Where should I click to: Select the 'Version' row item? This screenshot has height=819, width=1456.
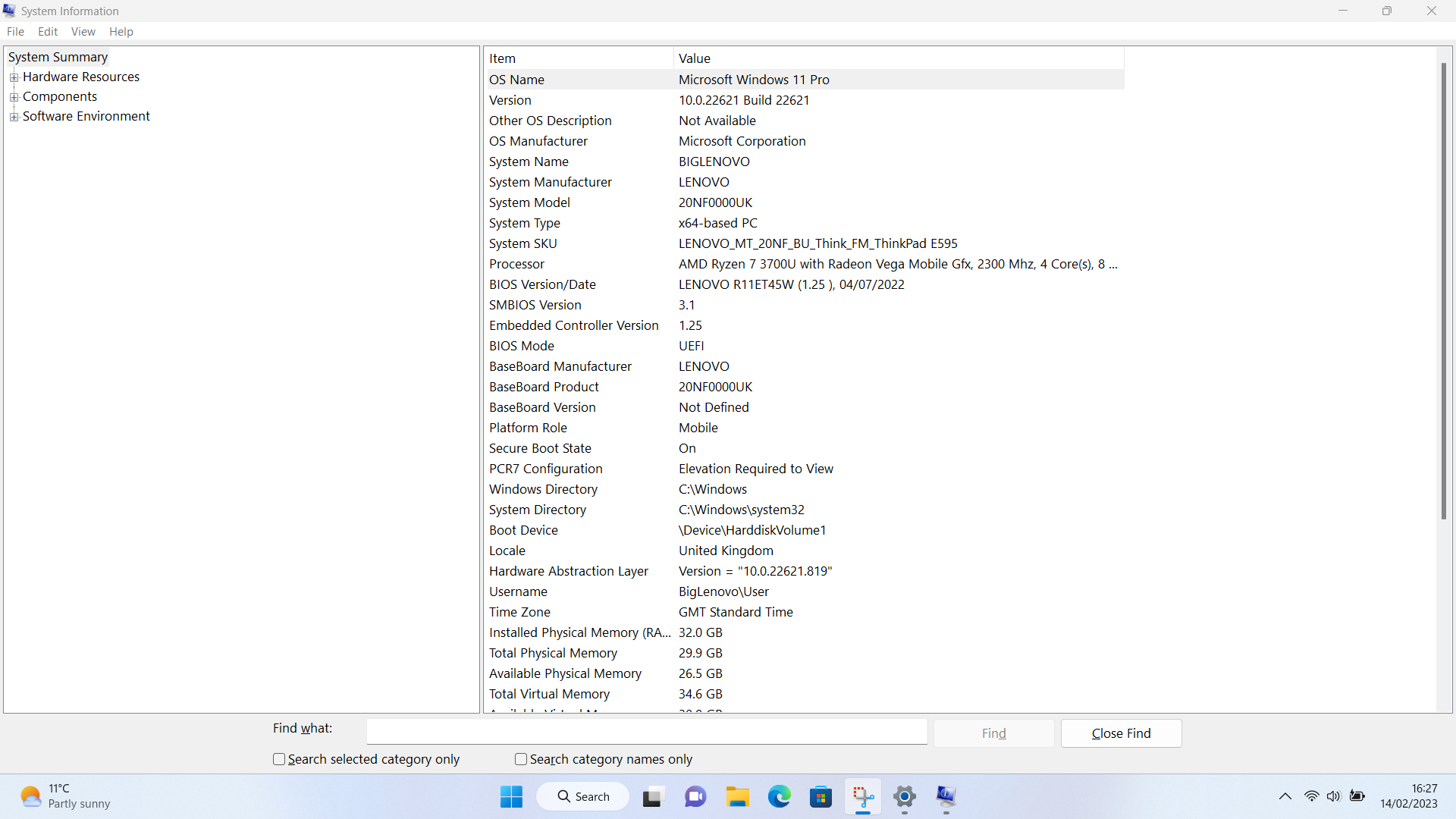[x=510, y=100]
